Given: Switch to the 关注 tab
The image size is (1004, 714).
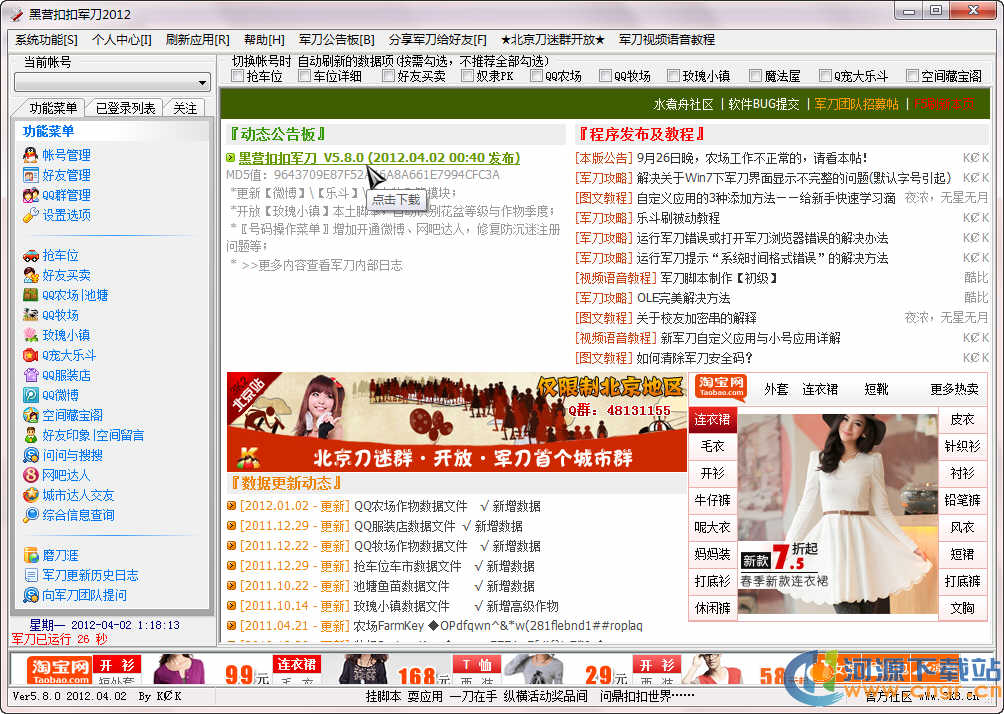Looking at the screenshot, I should click(x=185, y=108).
